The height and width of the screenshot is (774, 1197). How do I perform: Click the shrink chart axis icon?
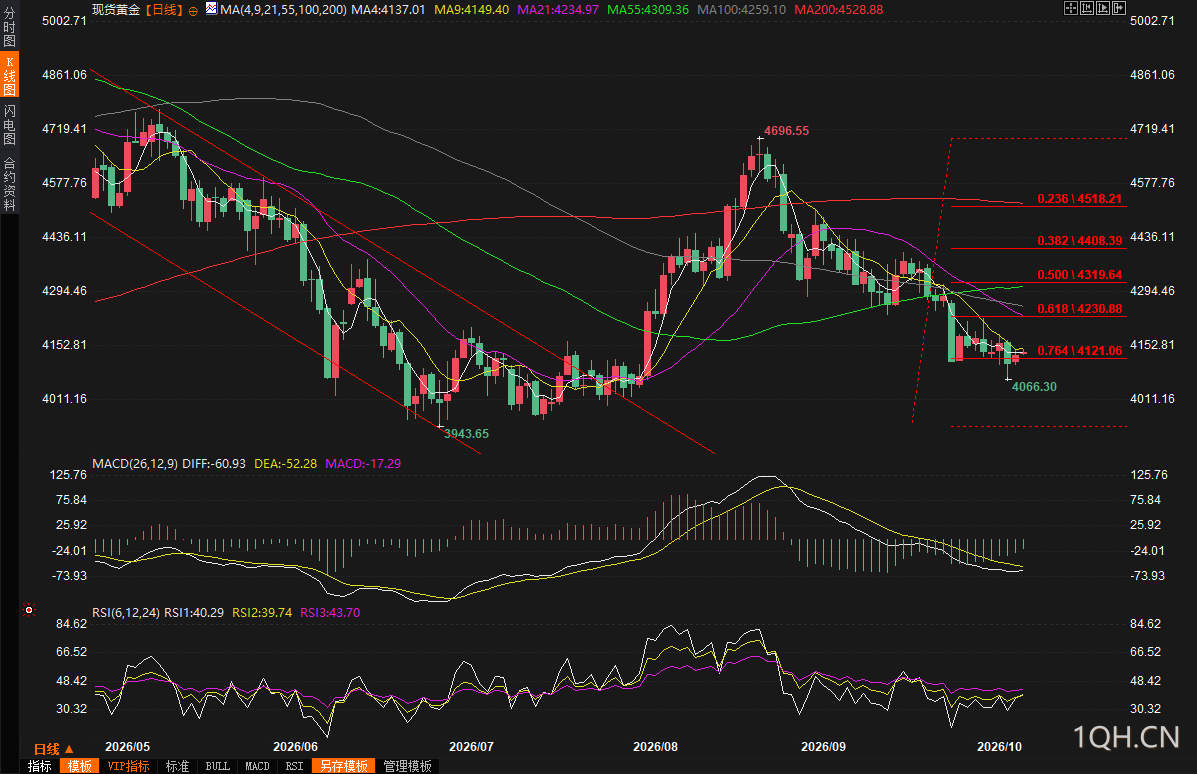tap(1087, 8)
